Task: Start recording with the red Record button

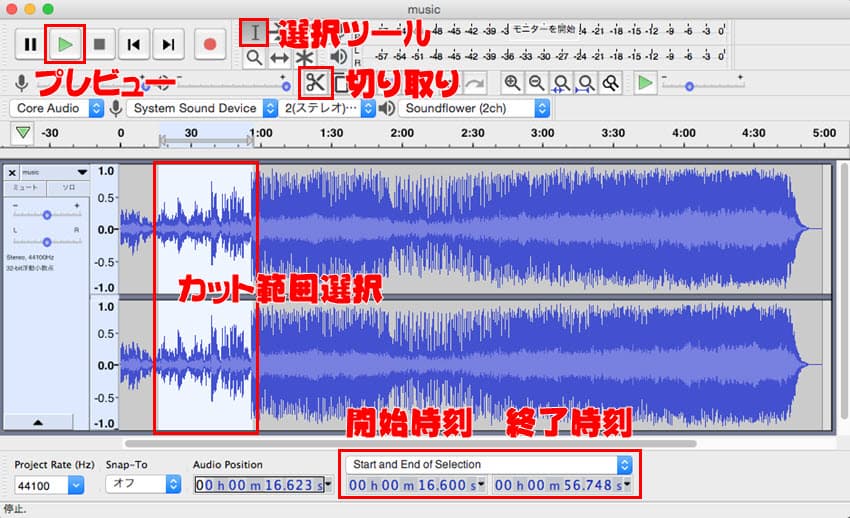Action: tap(210, 44)
